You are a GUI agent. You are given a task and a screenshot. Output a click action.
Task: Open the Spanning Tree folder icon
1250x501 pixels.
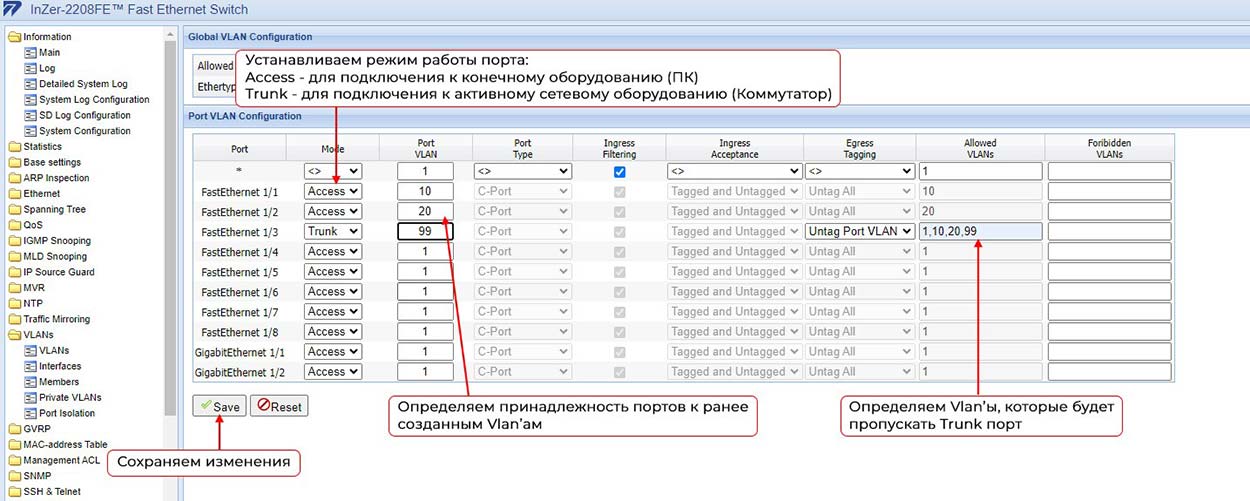click(14, 210)
